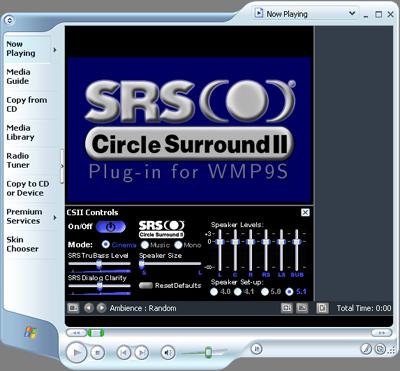This screenshot has width=400, height=371.
Task: Click the Select Now Playing options icon
Action: point(73,308)
